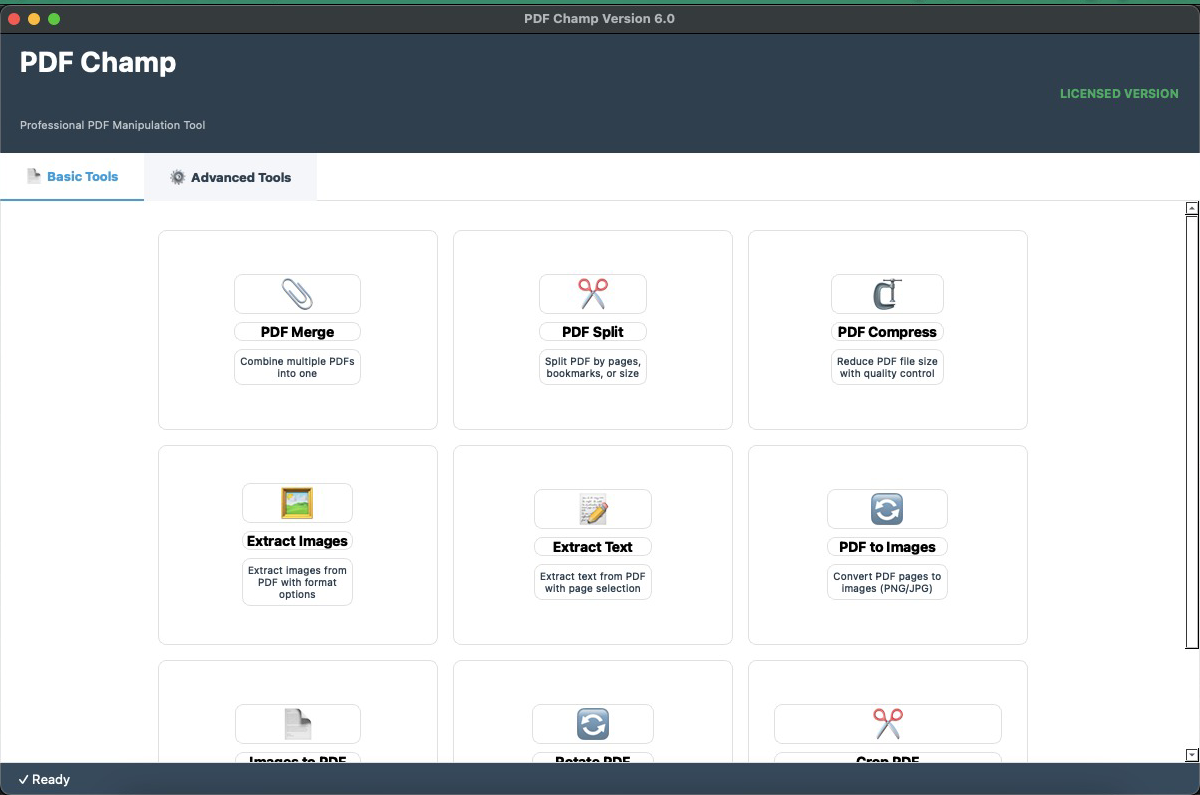This screenshot has width=1200, height=795.
Task: Click the Ready status bar indicator
Action: click(44, 779)
